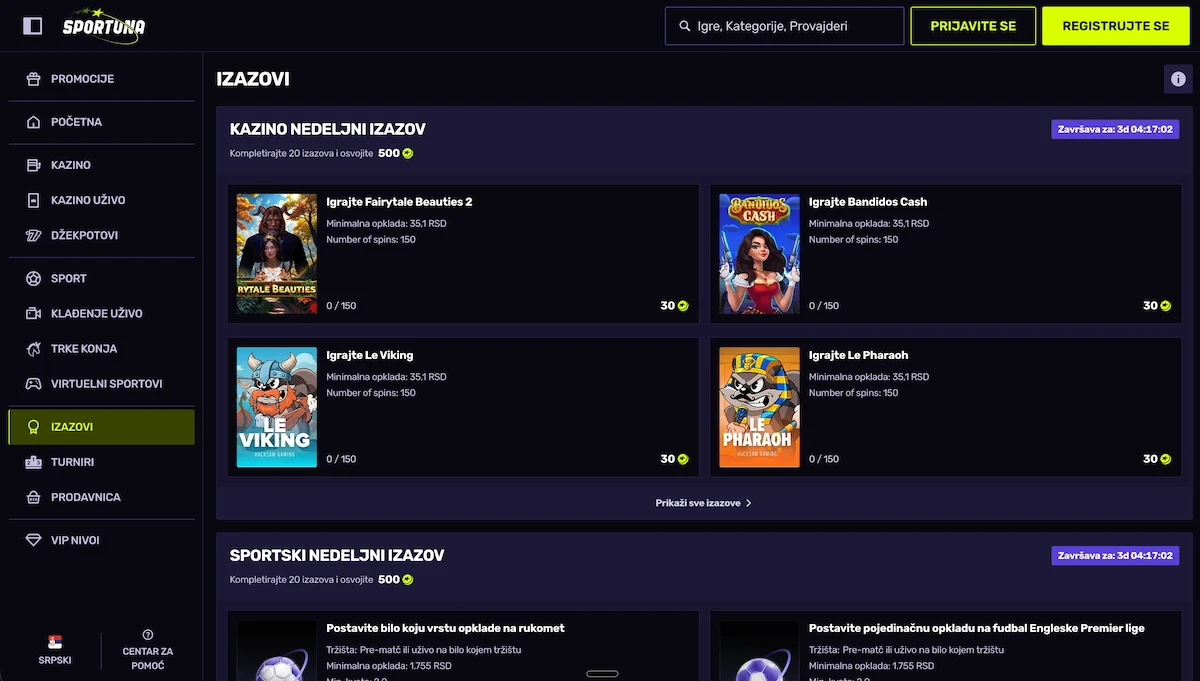Click the Početna home icon
Image resolution: width=1200 pixels, height=681 pixels.
pos(33,122)
